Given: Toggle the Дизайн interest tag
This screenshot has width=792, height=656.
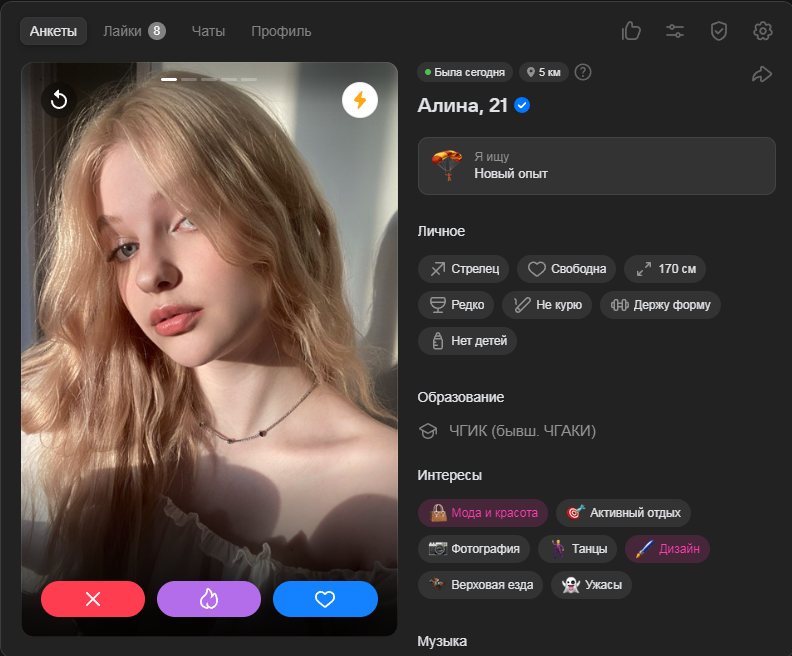Looking at the screenshot, I should click(667, 549).
